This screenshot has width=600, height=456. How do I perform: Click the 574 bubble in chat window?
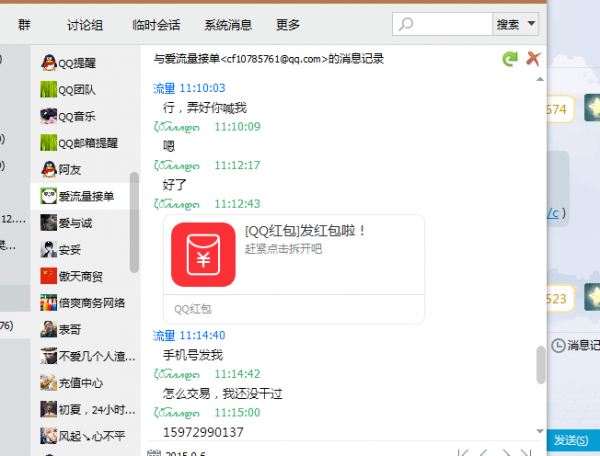click(561, 109)
